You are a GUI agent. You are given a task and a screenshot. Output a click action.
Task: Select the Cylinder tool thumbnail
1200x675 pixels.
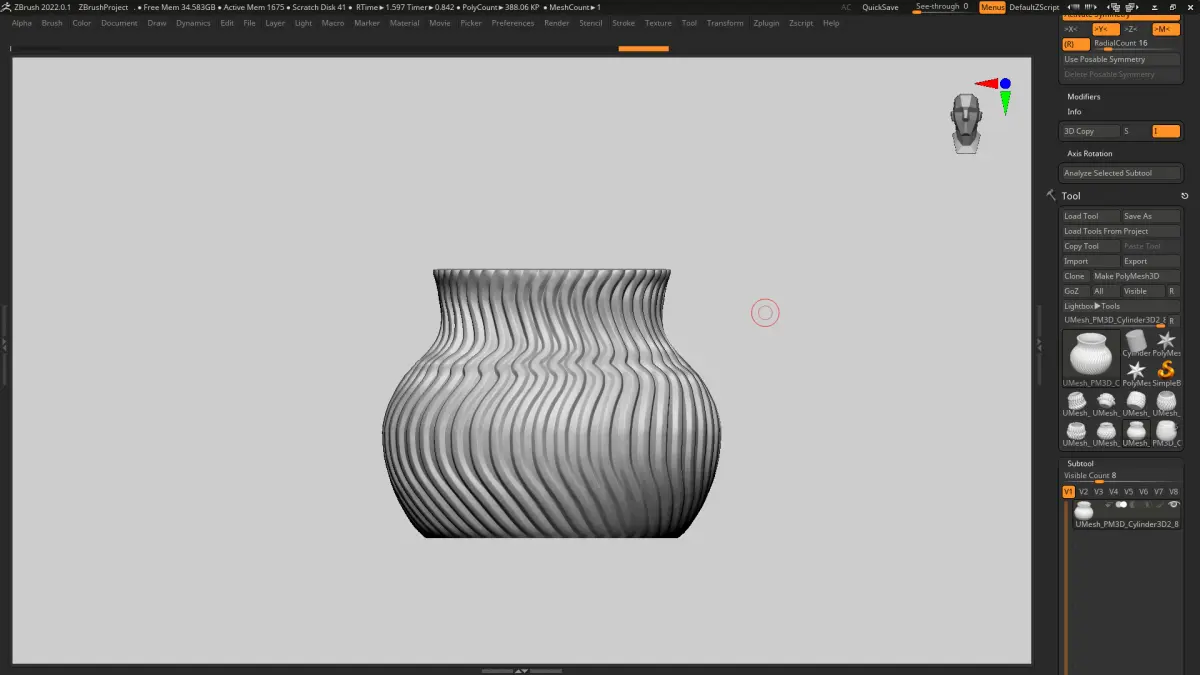pos(1136,342)
